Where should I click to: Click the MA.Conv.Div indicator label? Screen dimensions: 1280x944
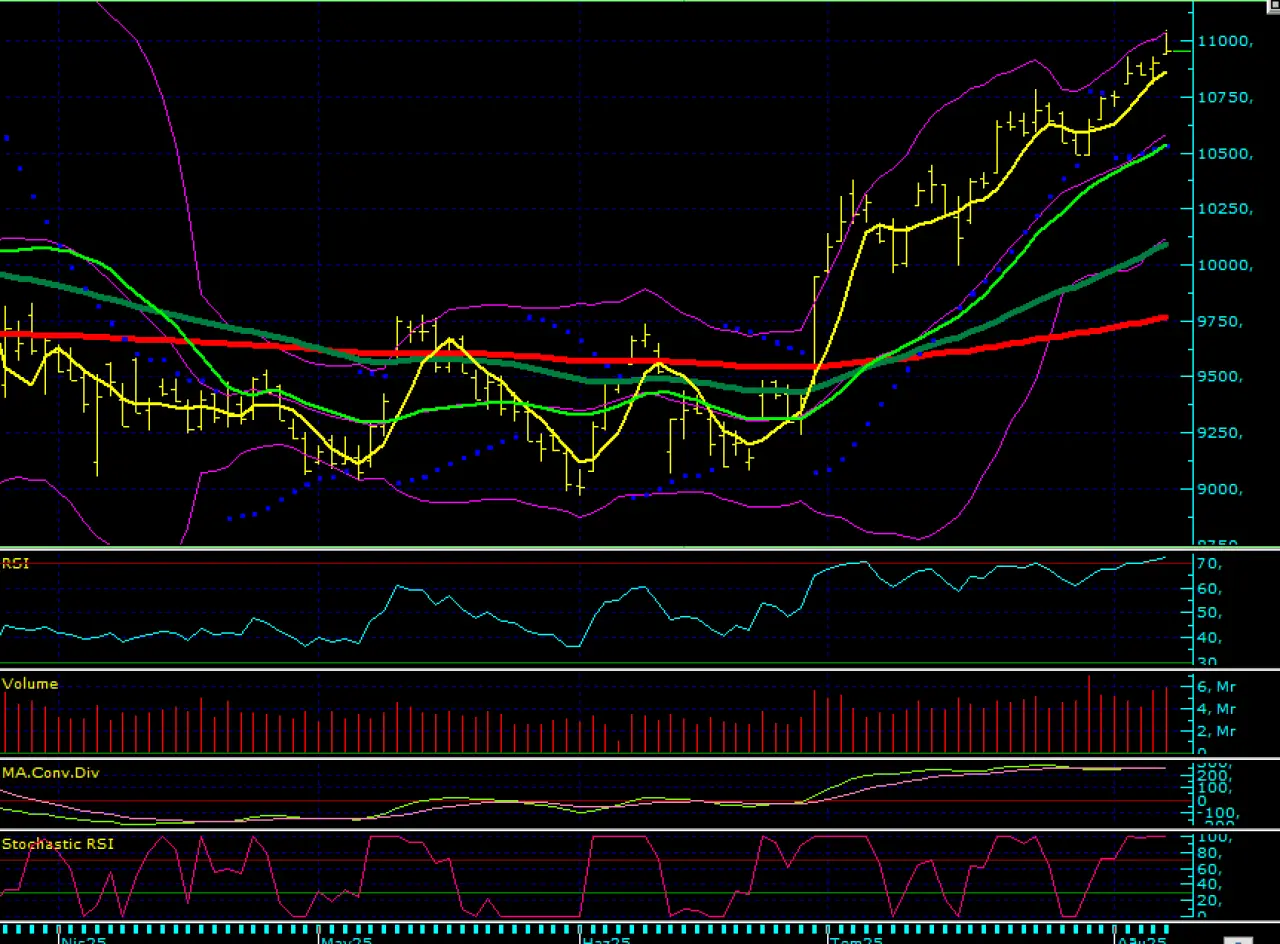click(50, 773)
